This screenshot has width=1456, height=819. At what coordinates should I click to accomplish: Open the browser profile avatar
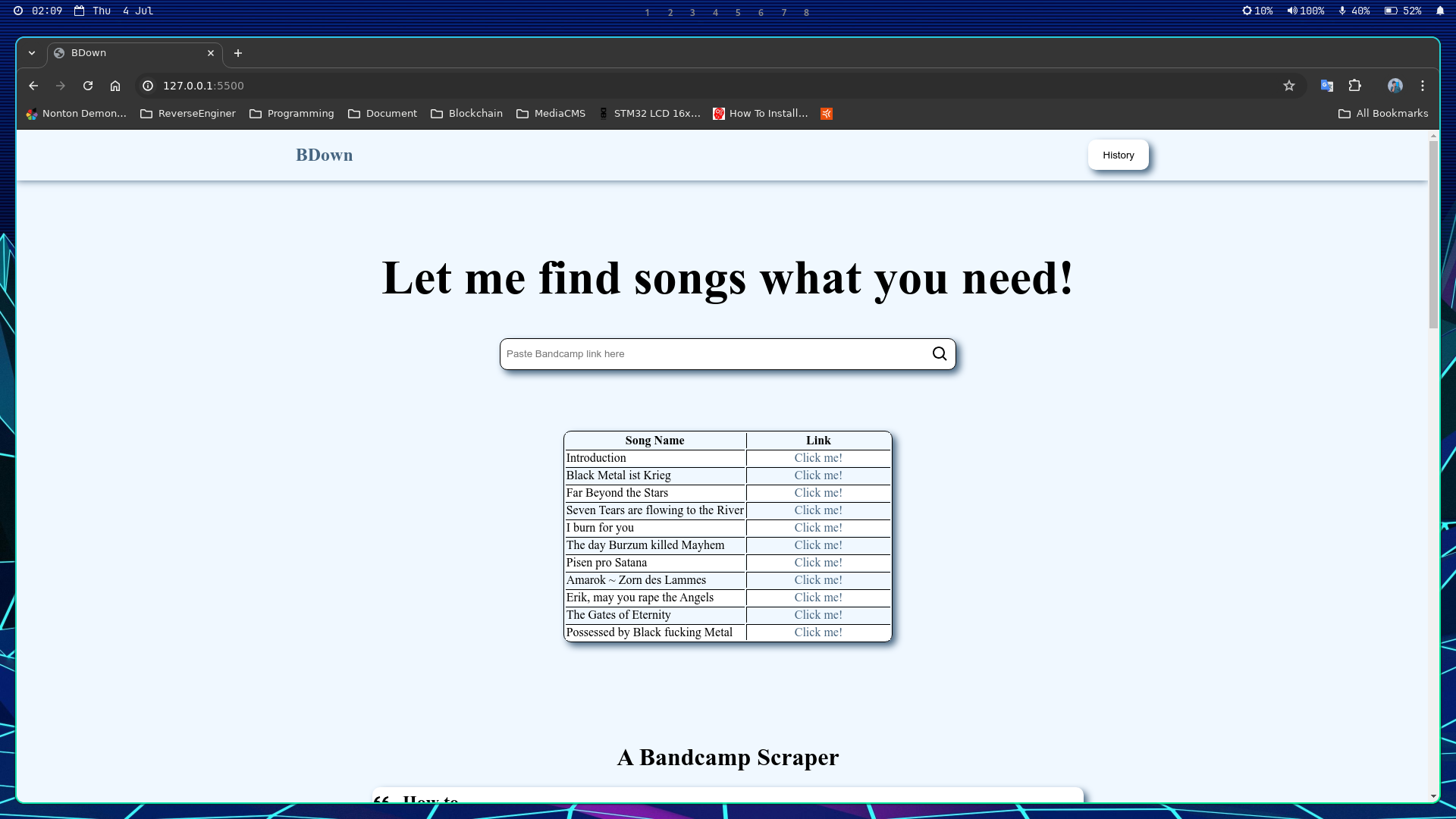click(1396, 86)
